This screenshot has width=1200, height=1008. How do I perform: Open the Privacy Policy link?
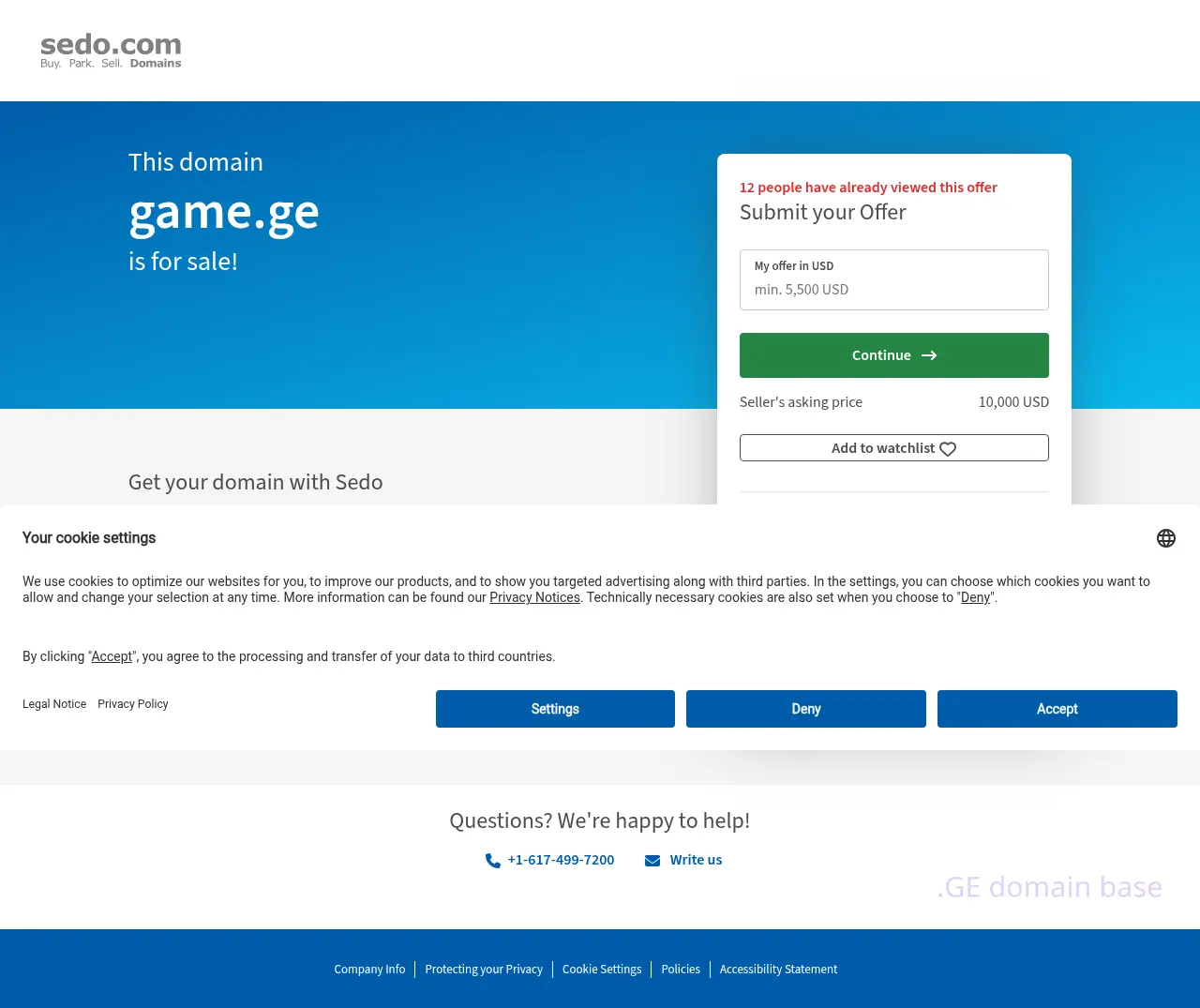[133, 704]
